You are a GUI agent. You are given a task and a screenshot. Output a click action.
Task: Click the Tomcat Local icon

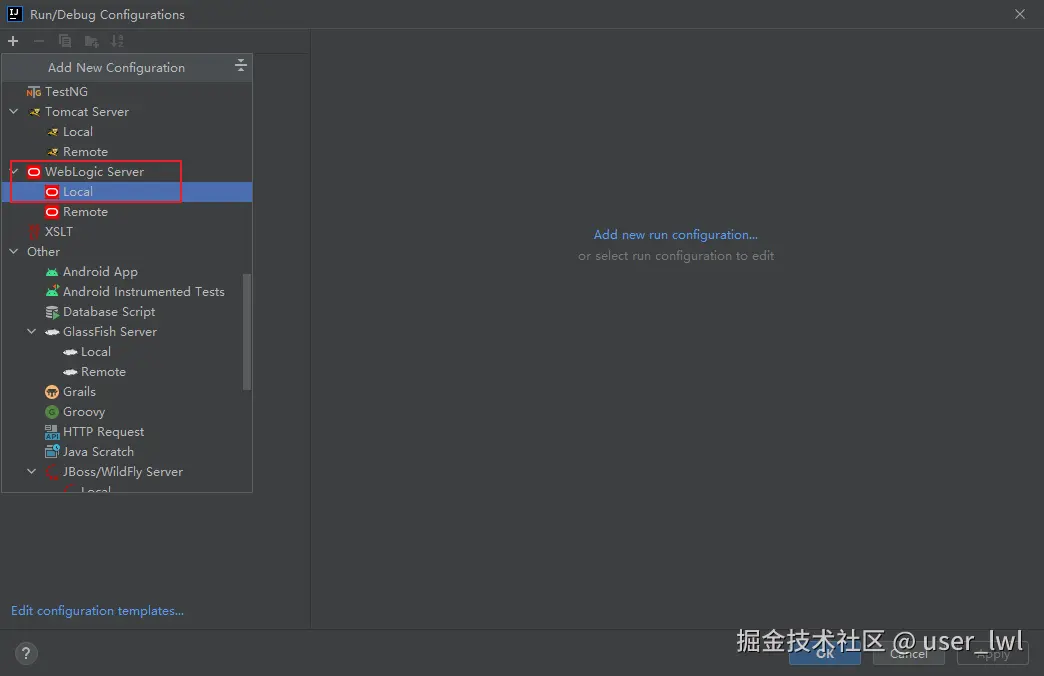[x=53, y=132]
